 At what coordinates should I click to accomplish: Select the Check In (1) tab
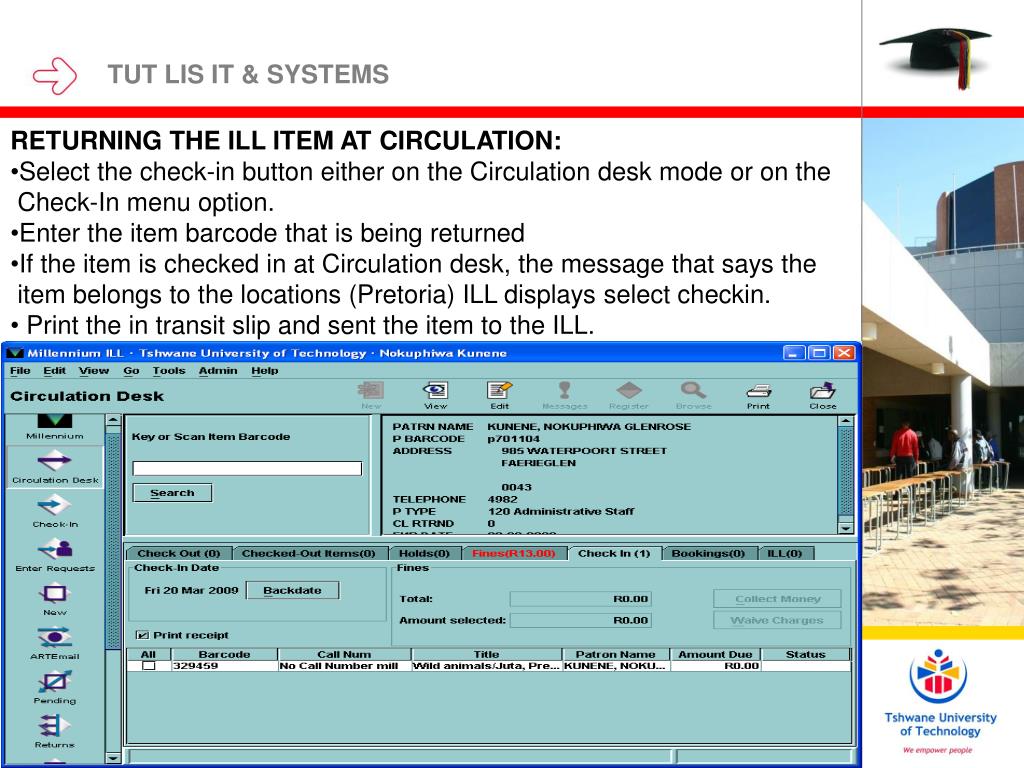click(x=614, y=553)
